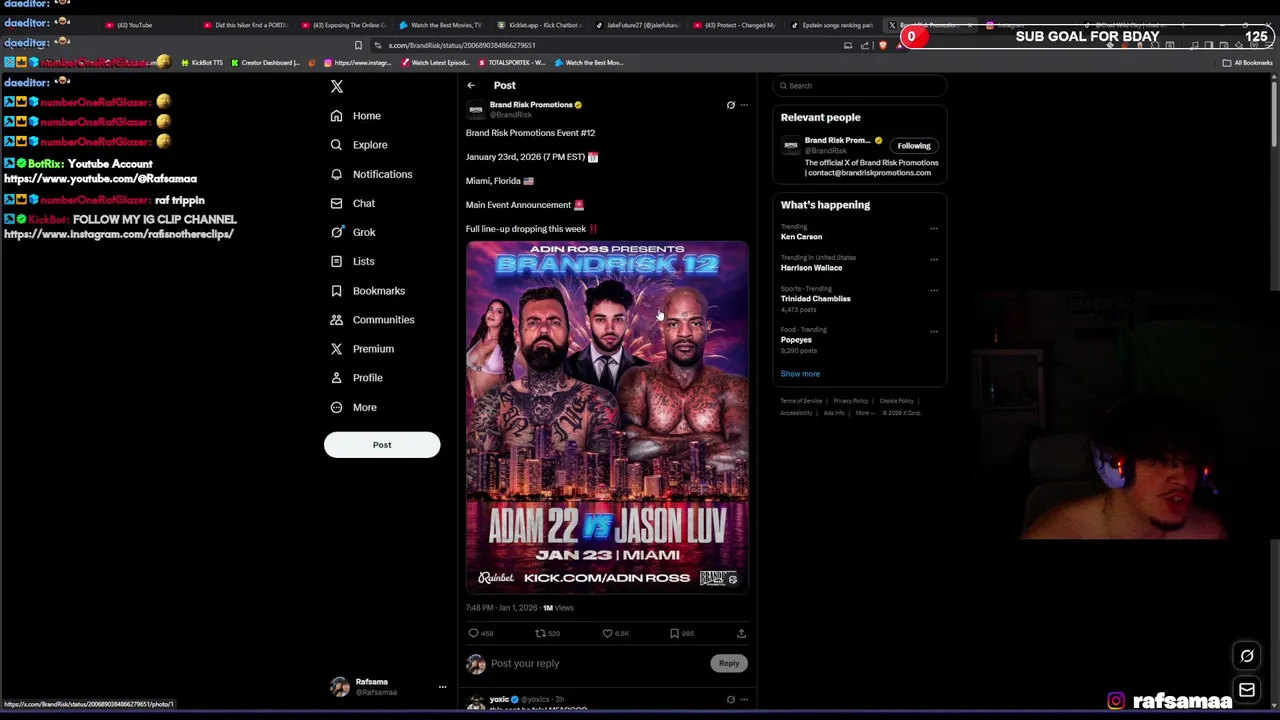Screen dimensions: 1280x720
Task: Open options for Trinidad Chambliss trend
Action: coord(934,290)
